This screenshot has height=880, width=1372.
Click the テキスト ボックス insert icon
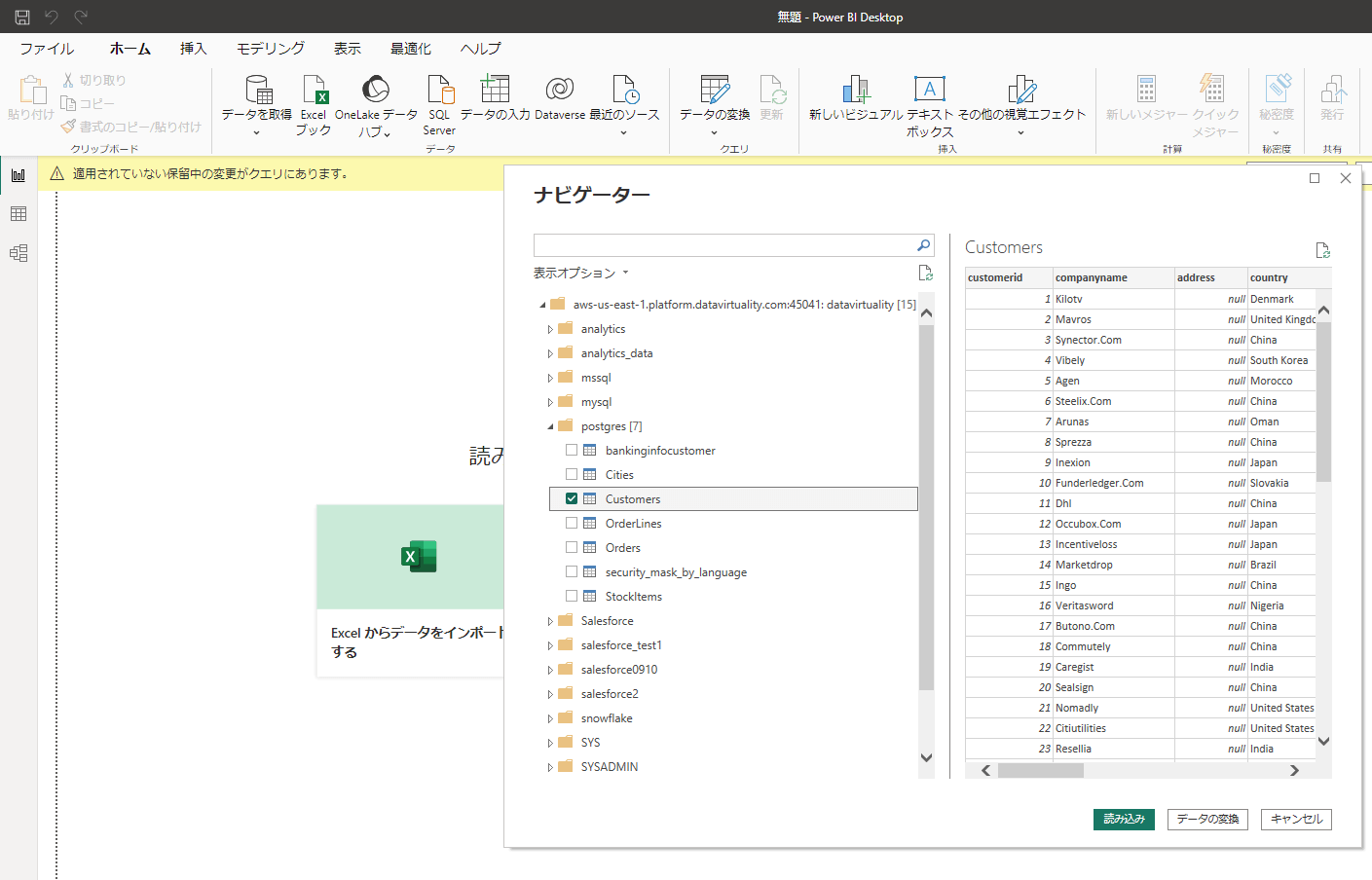[929, 91]
